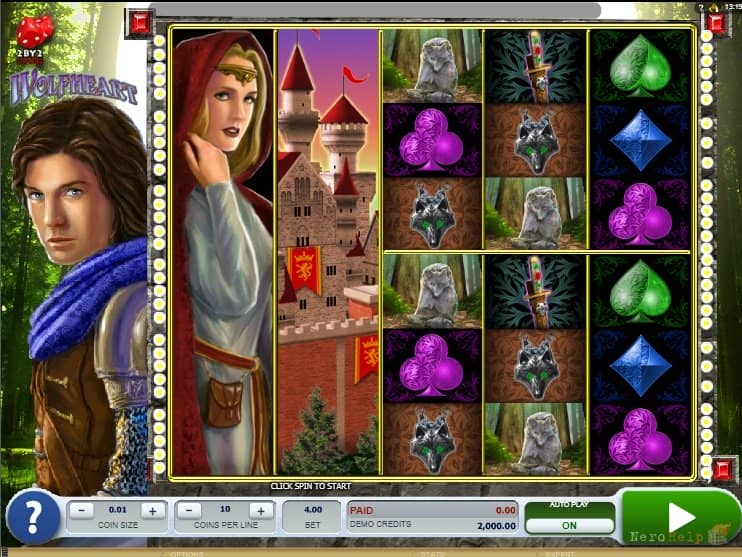Screen dimensions: 742x557
Task: Click the small question mark near the clock
Action: pyautogui.click(x=701, y=7)
